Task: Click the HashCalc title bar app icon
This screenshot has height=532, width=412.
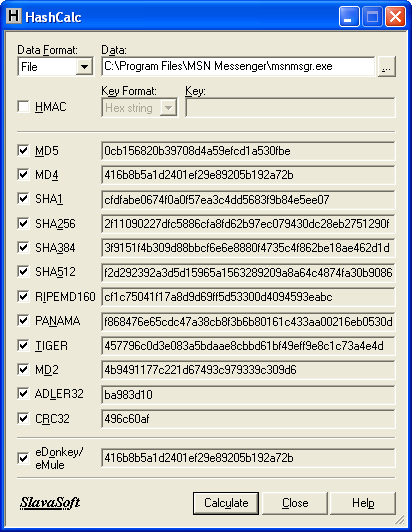Action: [14, 16]
